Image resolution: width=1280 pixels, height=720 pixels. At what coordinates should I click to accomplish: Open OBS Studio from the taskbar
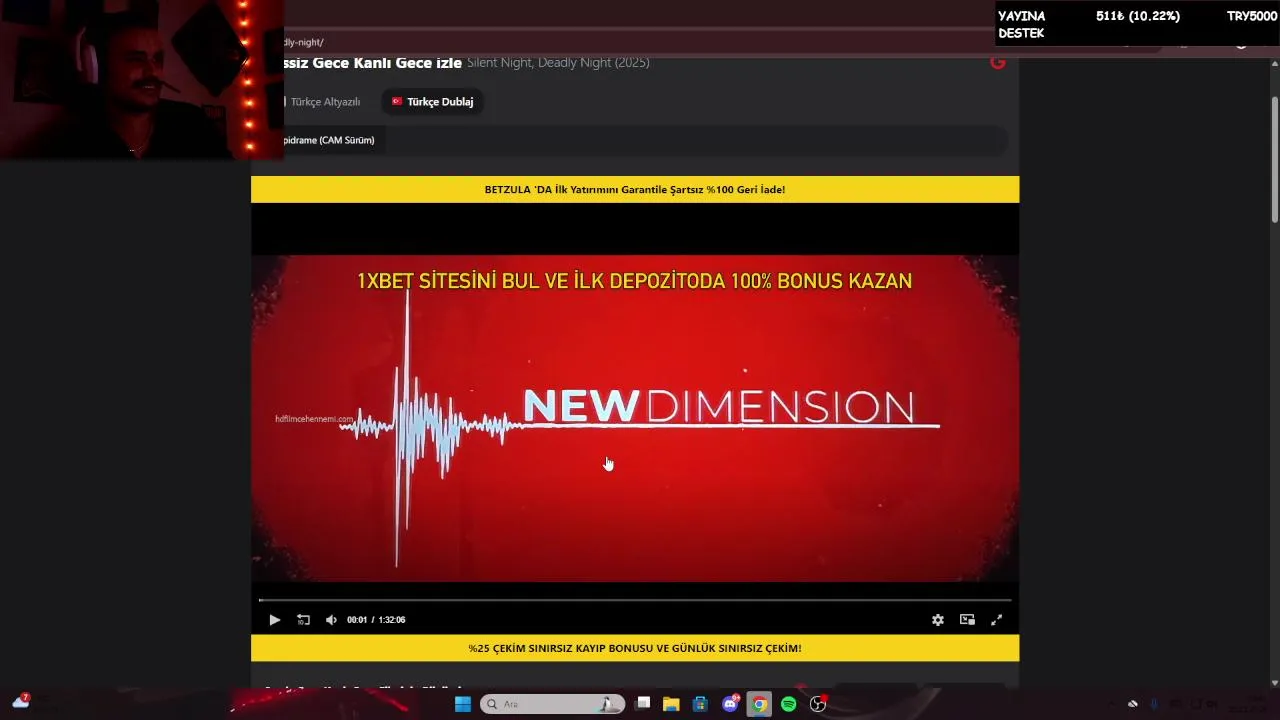click(818, 704)
